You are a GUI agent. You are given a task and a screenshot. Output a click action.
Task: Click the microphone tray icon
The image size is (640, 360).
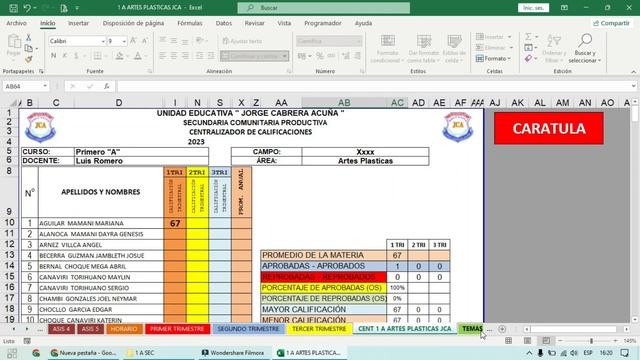tap(540, 353)
